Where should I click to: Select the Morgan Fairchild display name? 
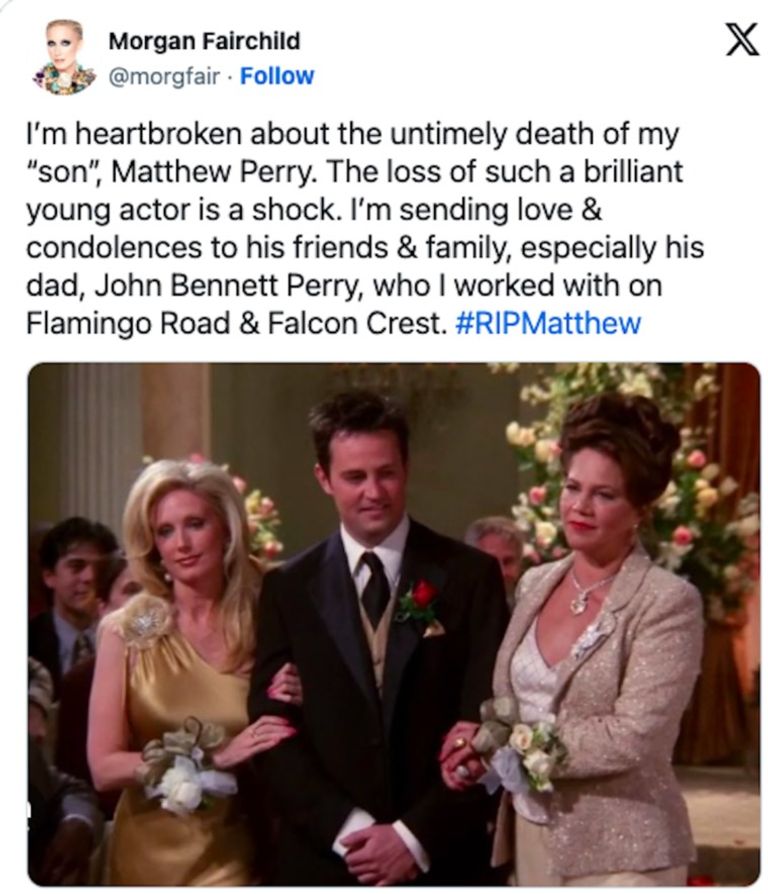204,41
